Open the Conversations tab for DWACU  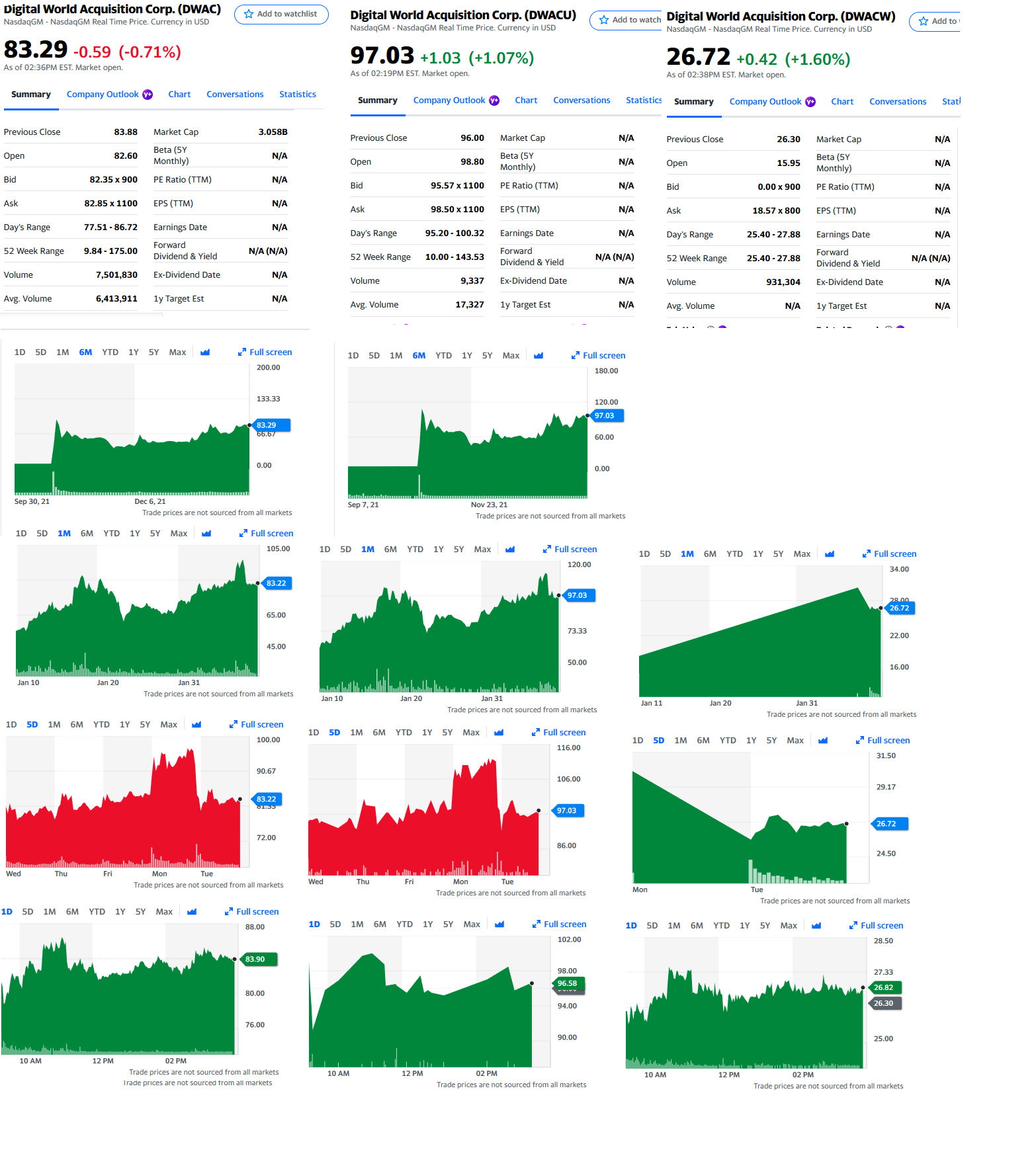tap(582, 101)
